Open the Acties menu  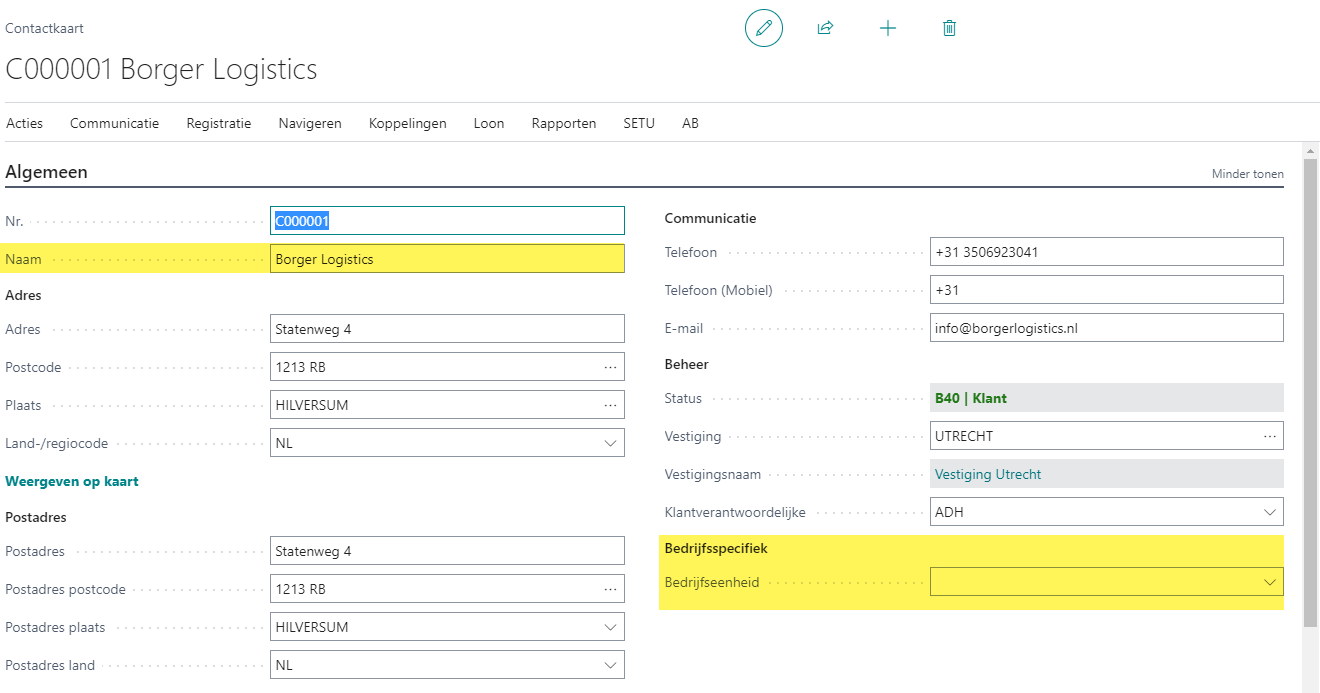tap(24, 123)
